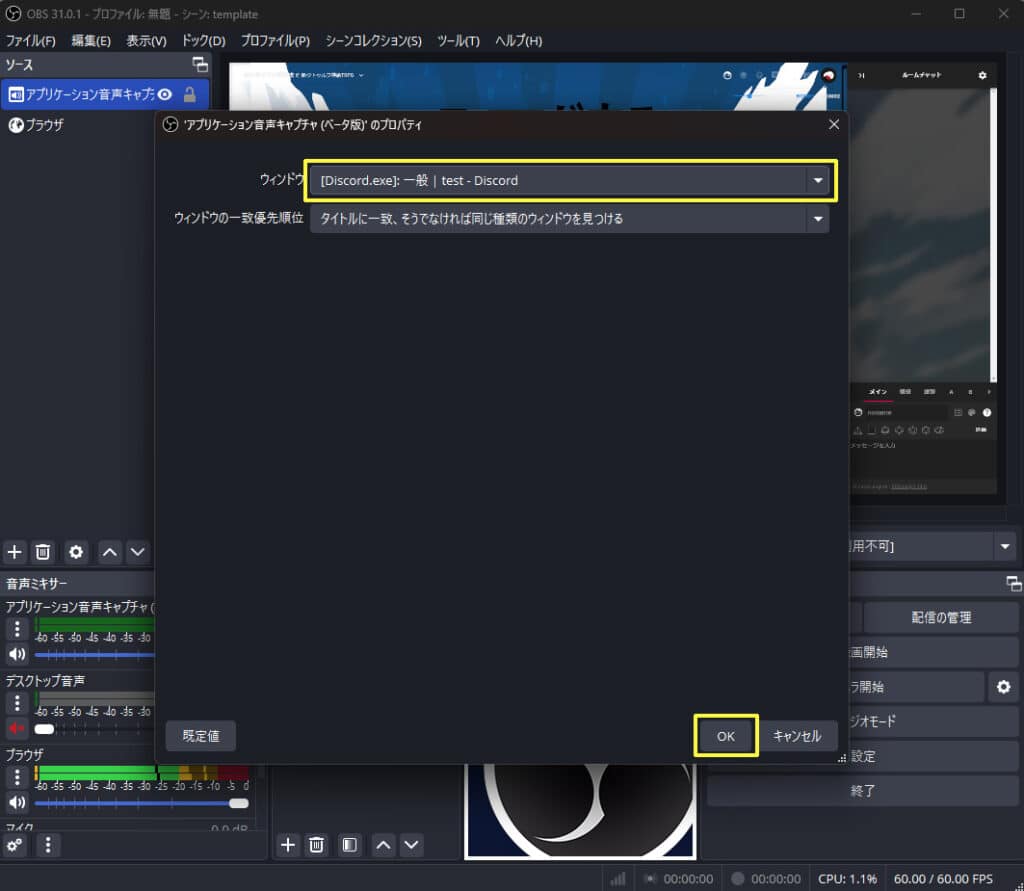Move source up with arrow icon
This screenshot has width=1024, height=891.
click(110, 551)
